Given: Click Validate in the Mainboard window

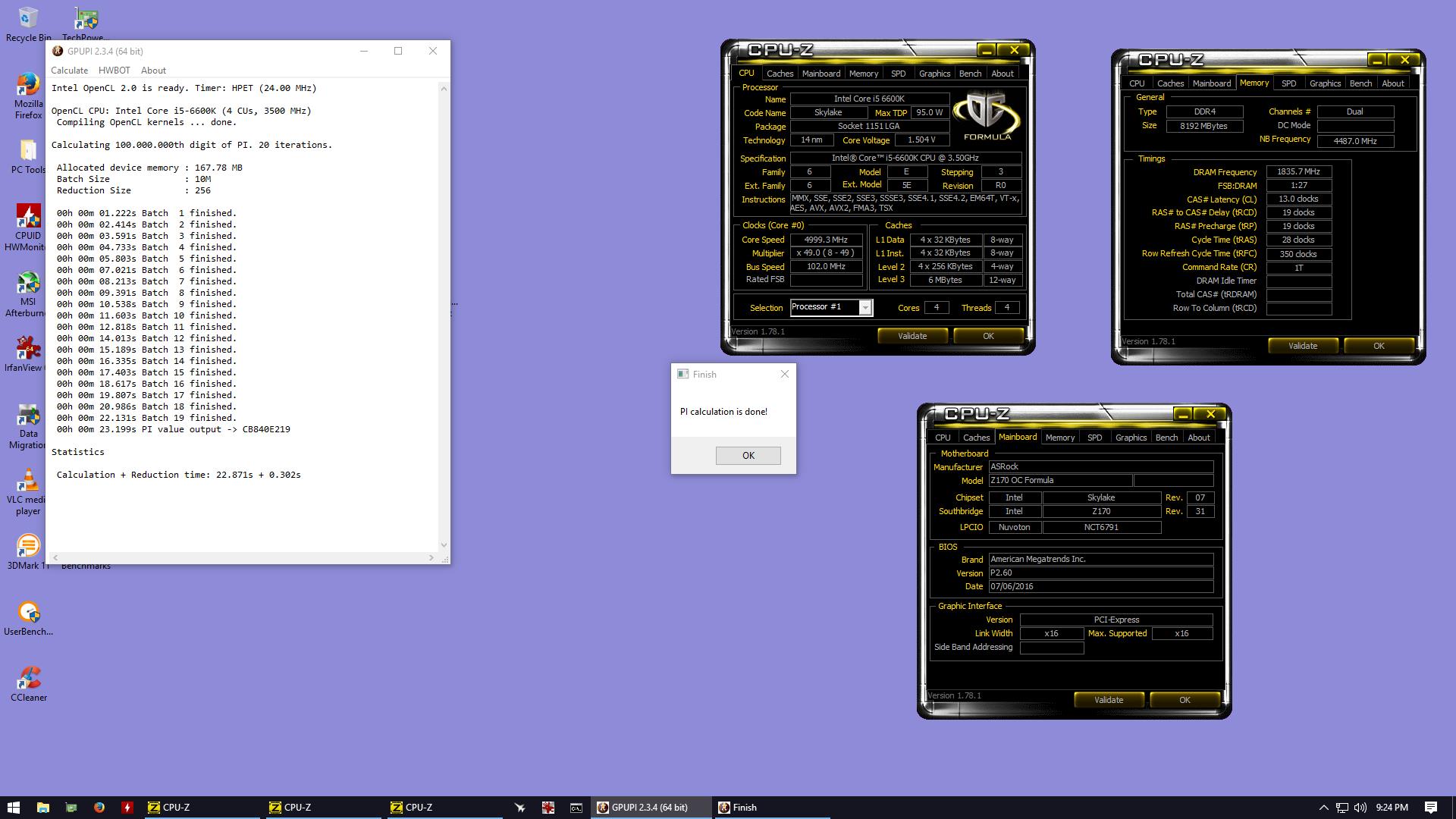Looking at the screenshot, I should point(1109,700).
